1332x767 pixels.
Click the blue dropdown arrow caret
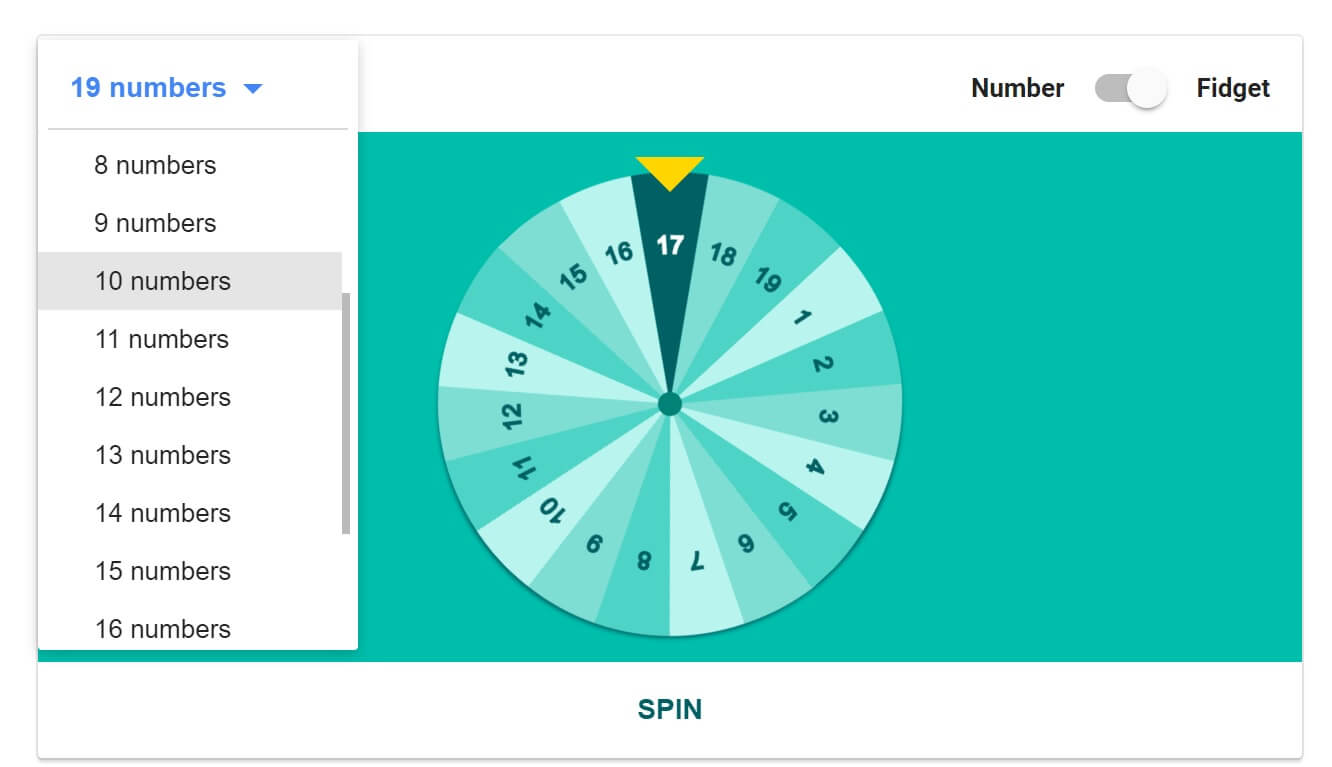tap(253, 89)
